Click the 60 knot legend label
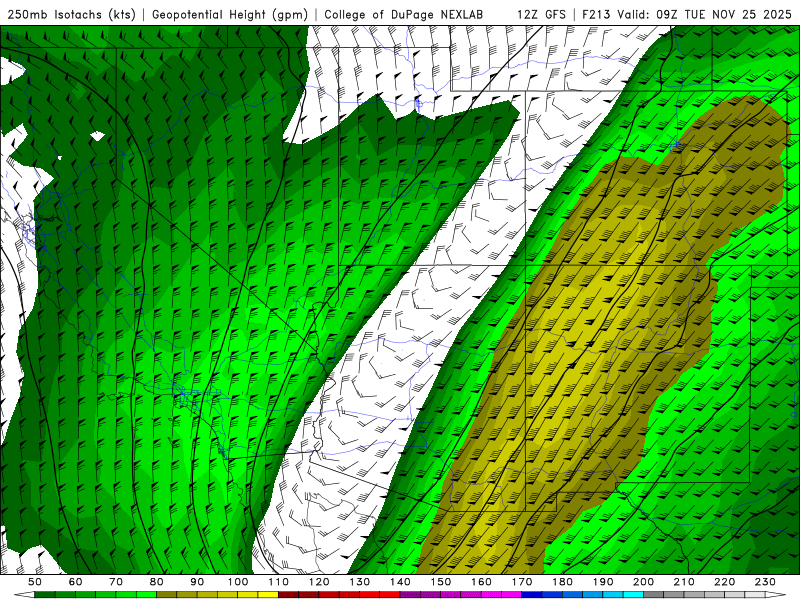Viewport: 800px width, 600px height. (76, 582)
